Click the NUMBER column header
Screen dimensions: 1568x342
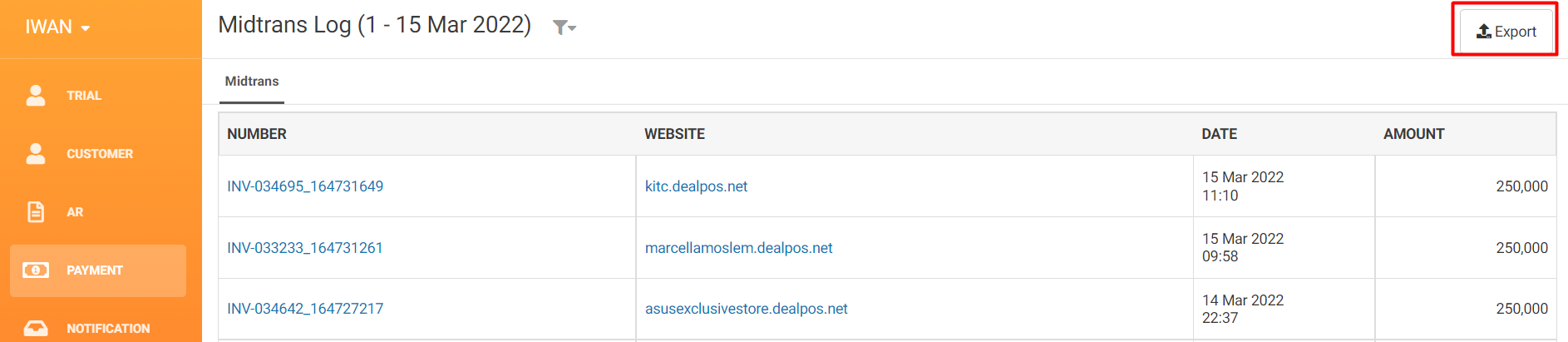257,134
